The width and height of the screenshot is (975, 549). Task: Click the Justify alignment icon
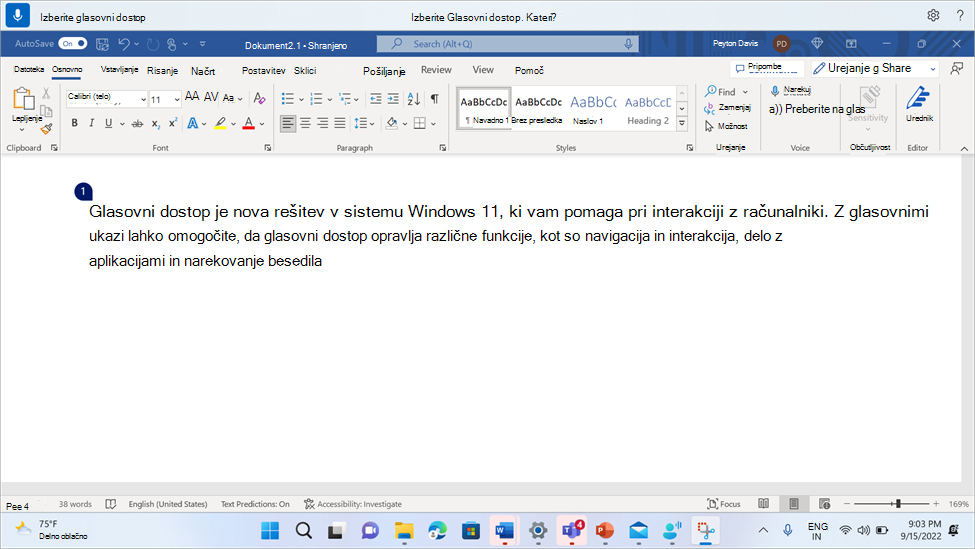[x=340, y=123]
